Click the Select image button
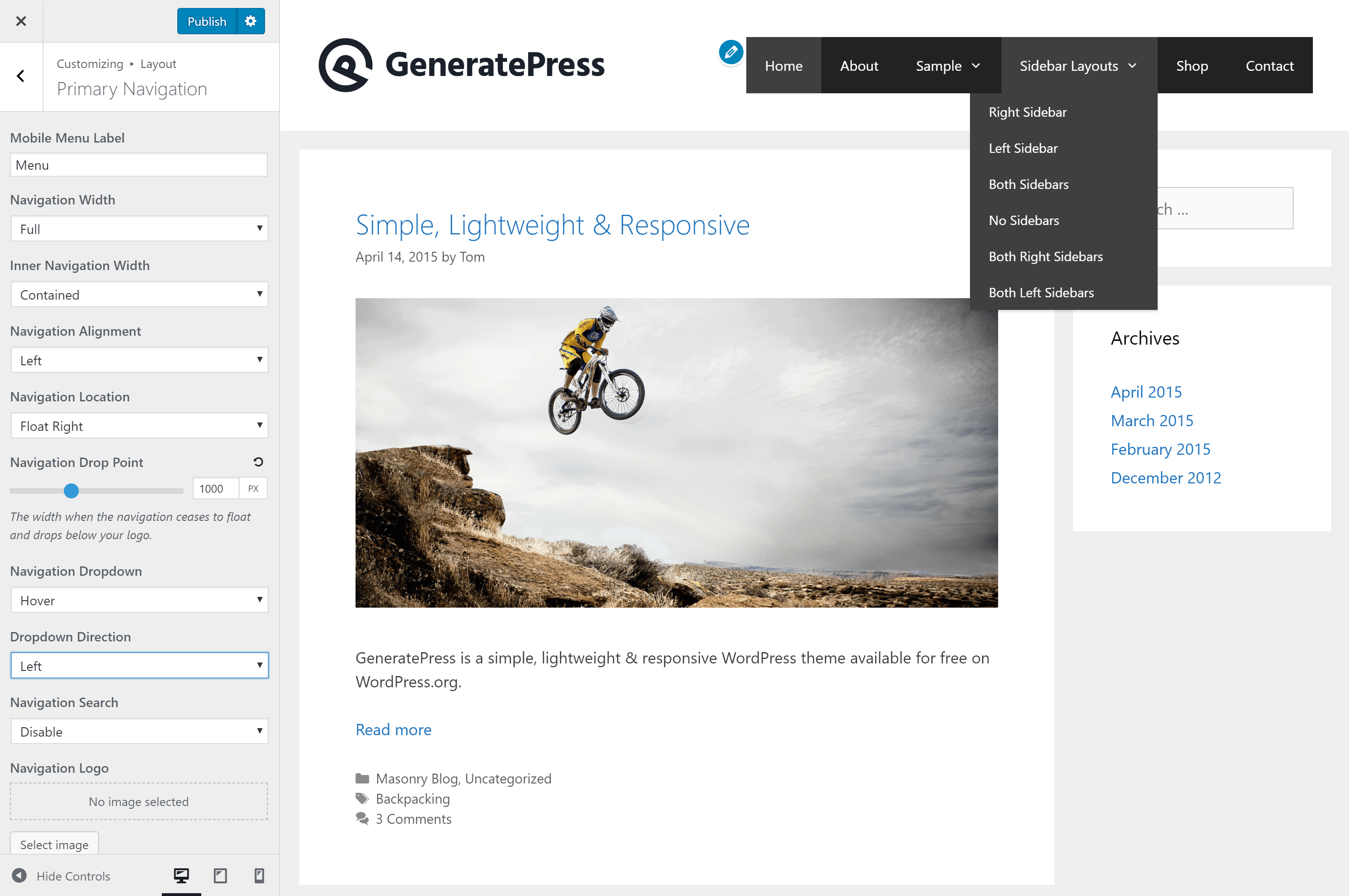Image resolution: width=1349 pixels, height=896 pixels. [x=54, y=844]
